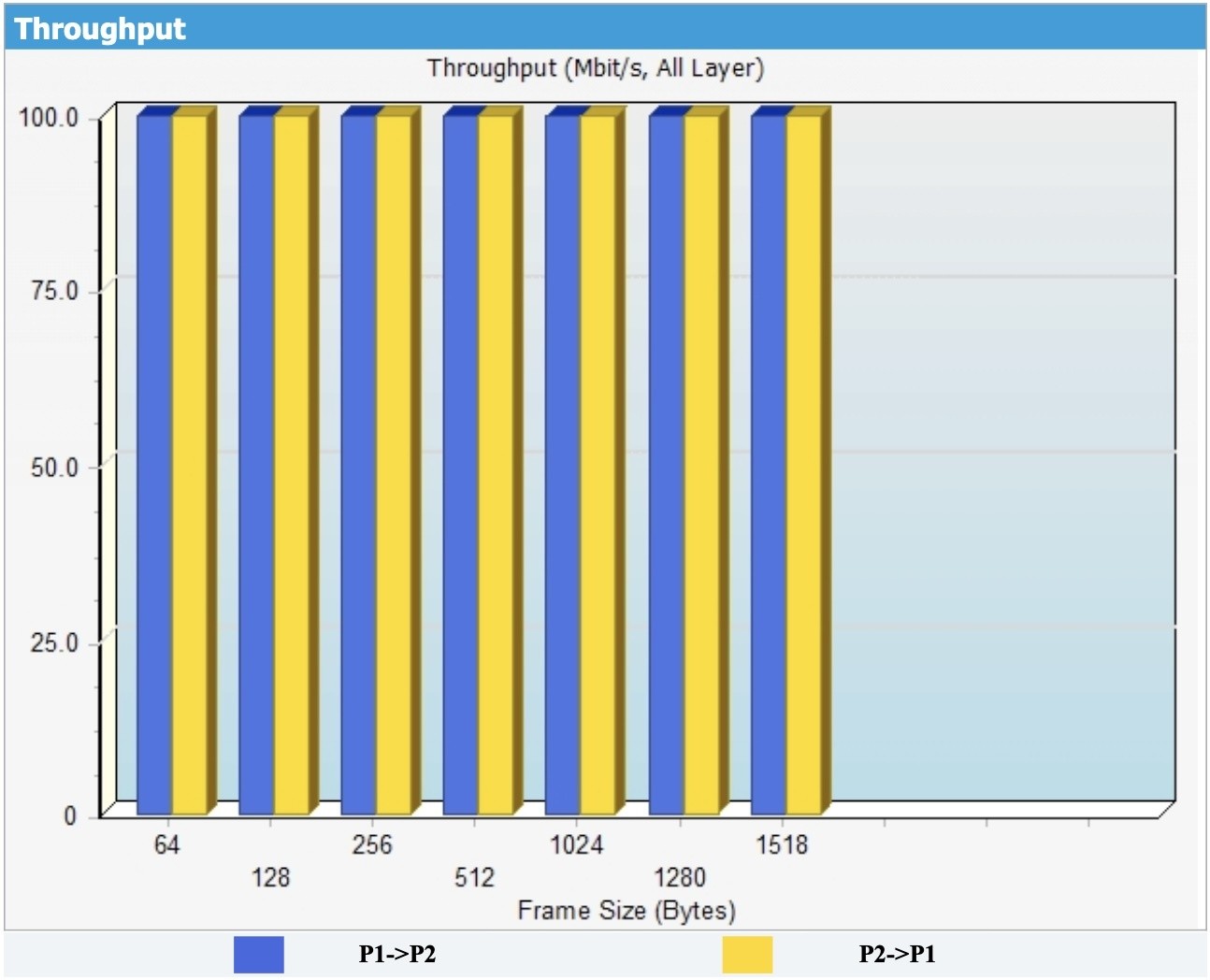Viewport: 1210px width, 980px height.
Task: Select the yellow bar for frame size 512
Action: point(496,465)
